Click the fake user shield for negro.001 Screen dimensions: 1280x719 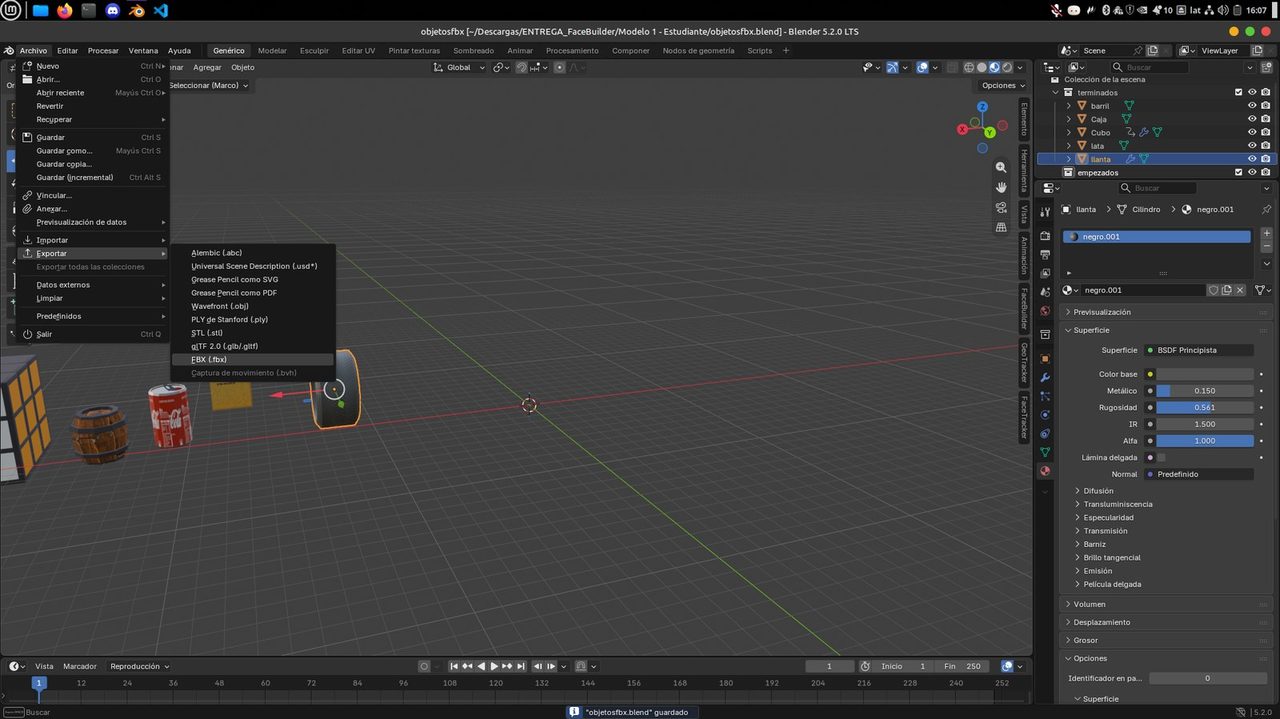pos(1213,290)
